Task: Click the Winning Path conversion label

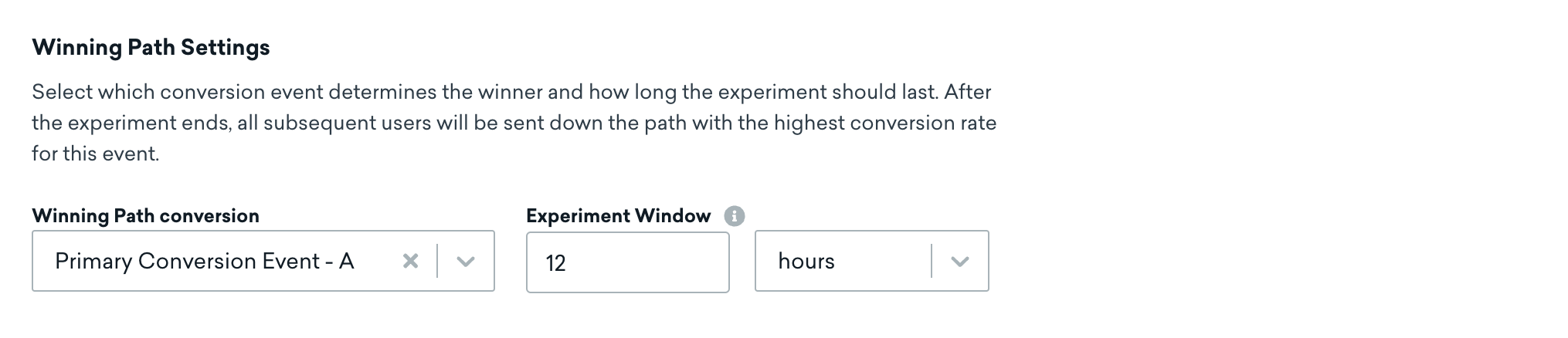Action: click(x=145, y=216)
